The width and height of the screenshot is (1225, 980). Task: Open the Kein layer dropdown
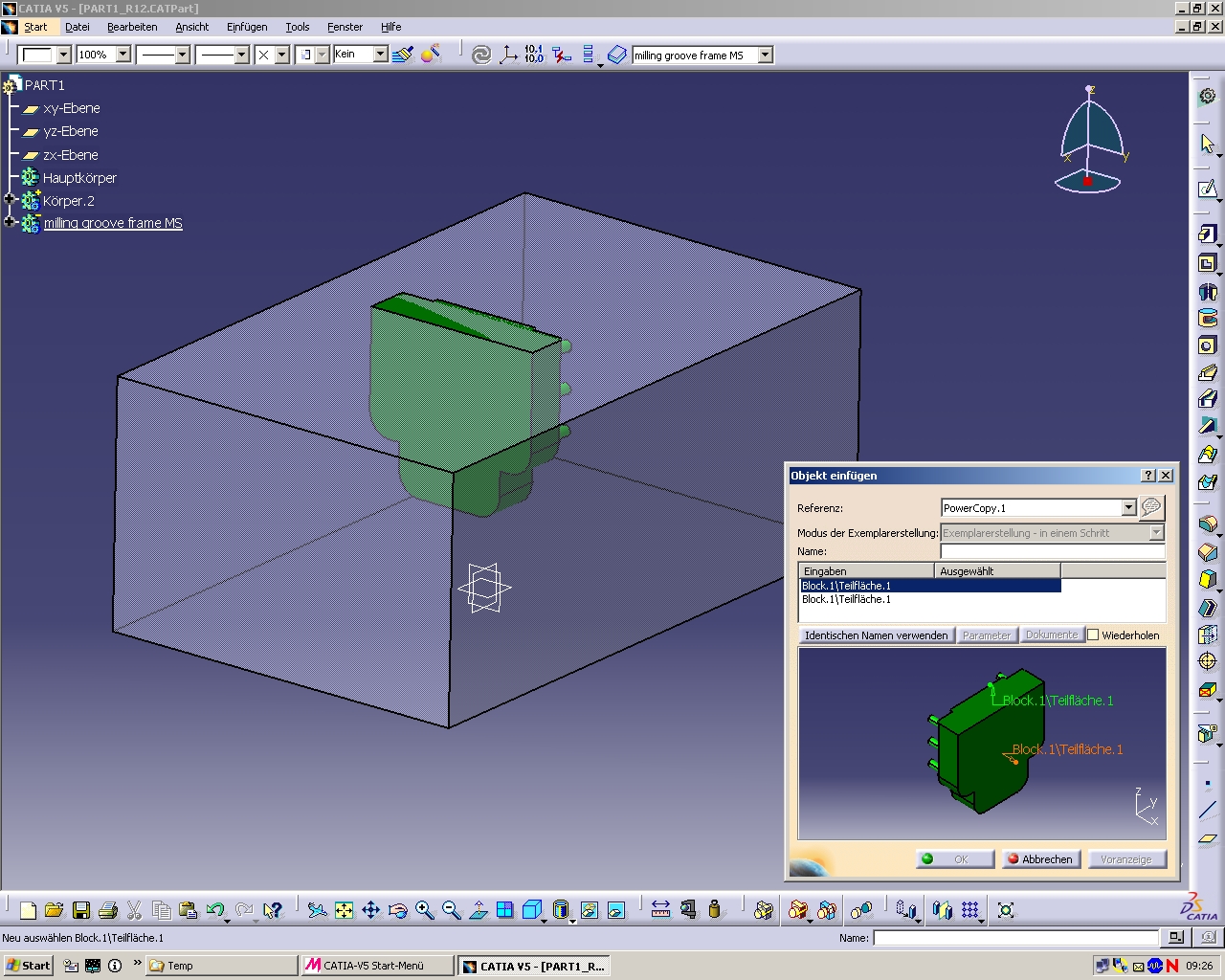(380, 55)
